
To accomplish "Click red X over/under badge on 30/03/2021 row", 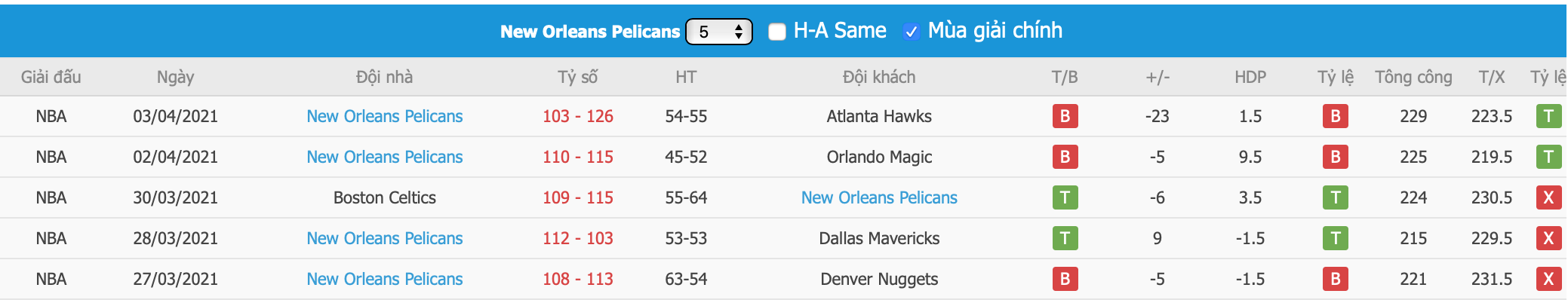I will (x=1548, y=197).
